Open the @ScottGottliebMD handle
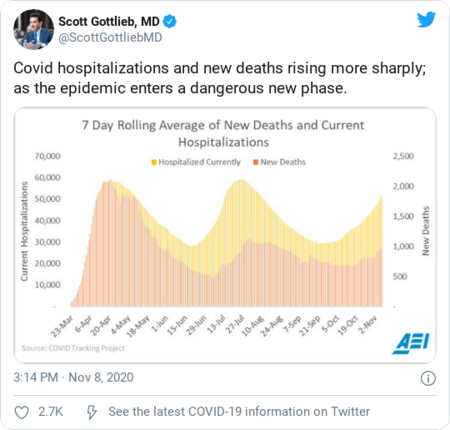 pyautogui.click(x=110, y=37)
